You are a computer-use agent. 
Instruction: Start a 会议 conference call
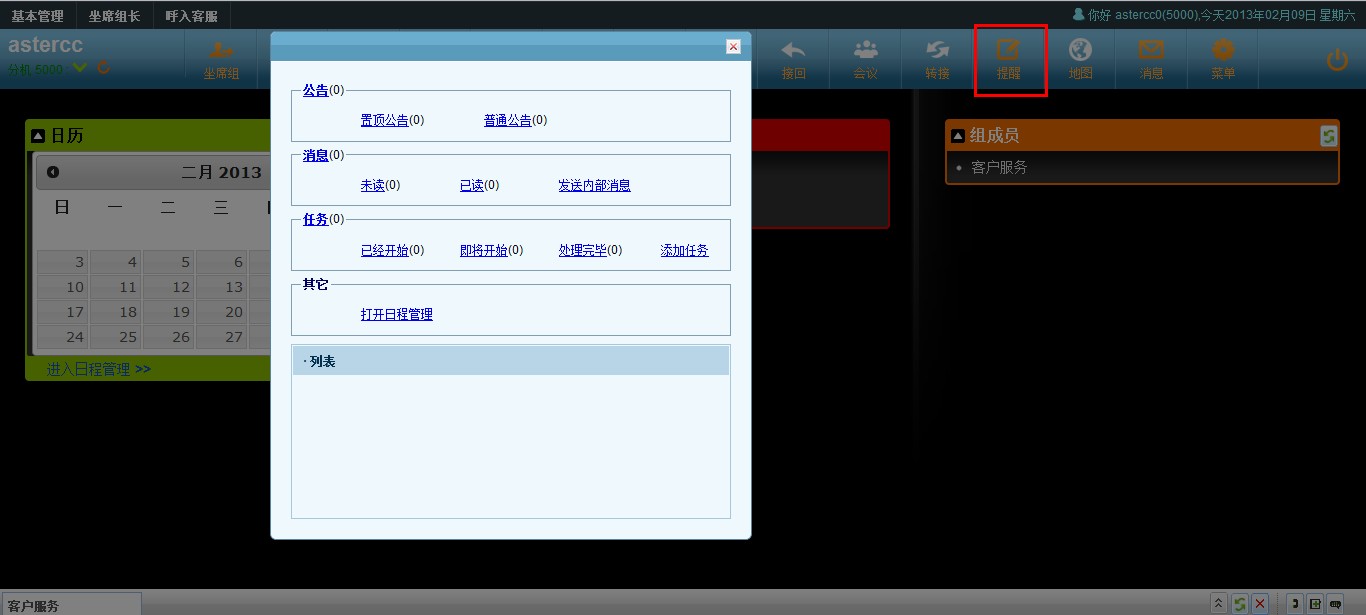click(865, 58)
